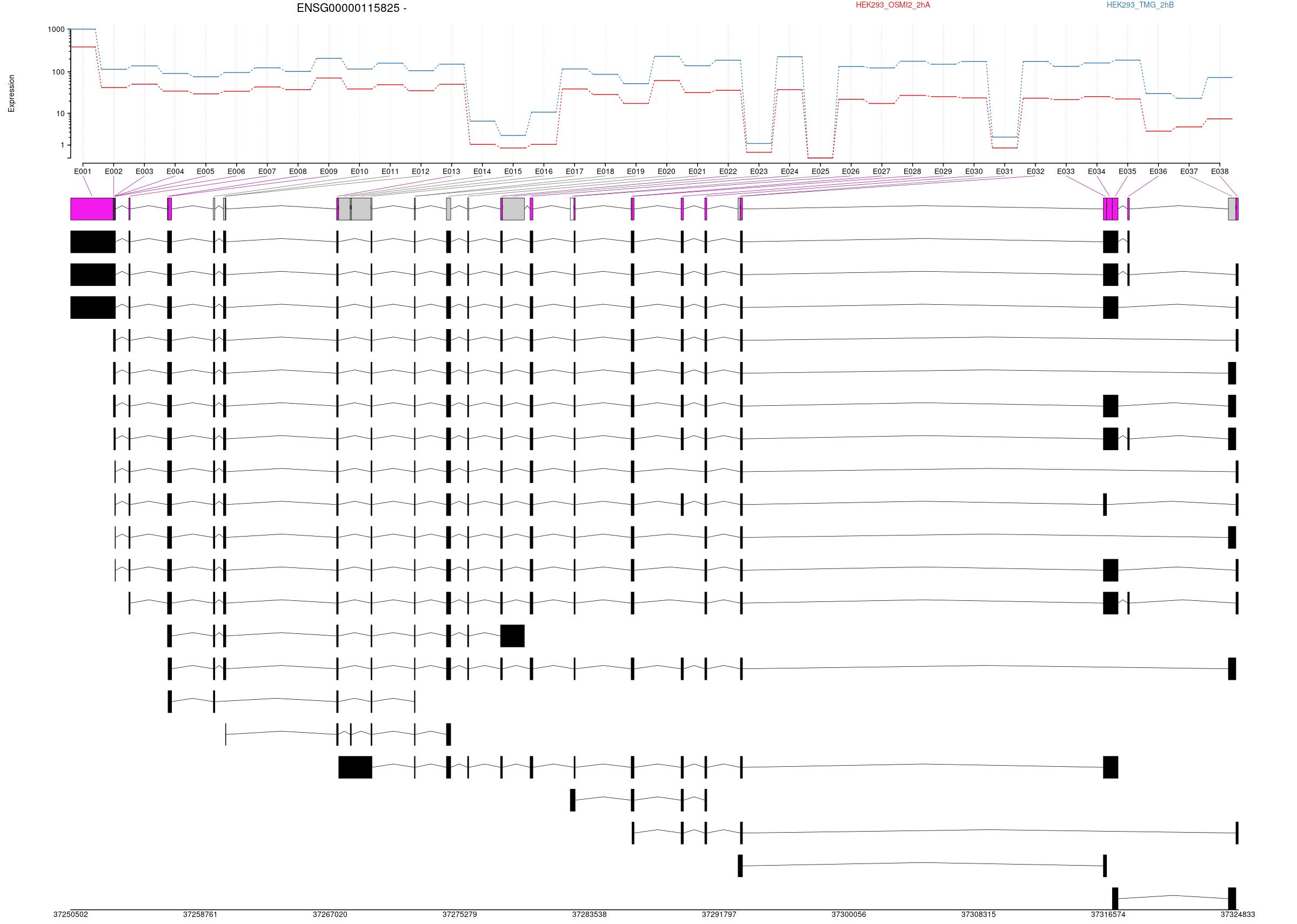Click the gene title ENSG00000115825 -

352,9
